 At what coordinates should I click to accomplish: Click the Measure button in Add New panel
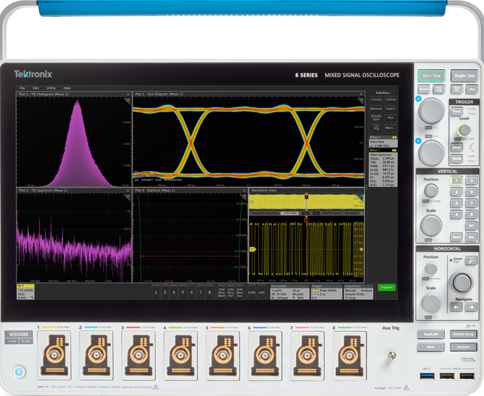click(376, 109)
